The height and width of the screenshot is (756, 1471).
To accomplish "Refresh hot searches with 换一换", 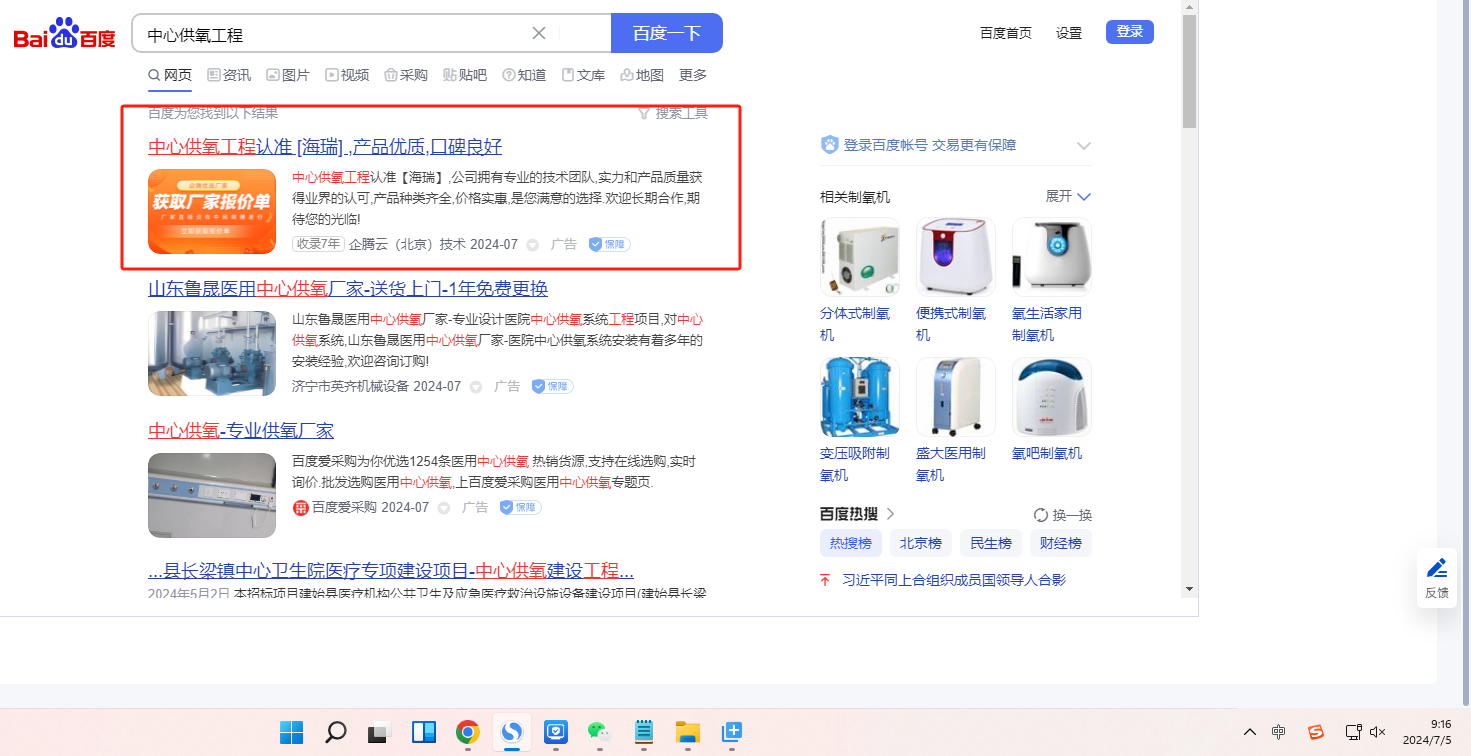I will pos(1063,515).
